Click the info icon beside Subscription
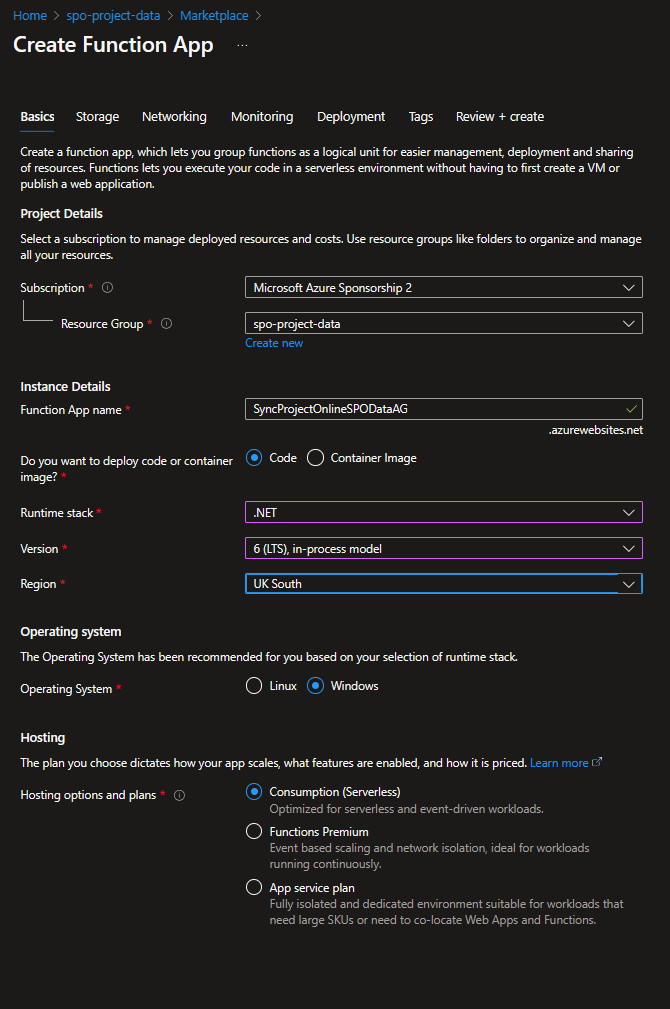The width and height of the screenshot is (670, 1009). [106, 287]
